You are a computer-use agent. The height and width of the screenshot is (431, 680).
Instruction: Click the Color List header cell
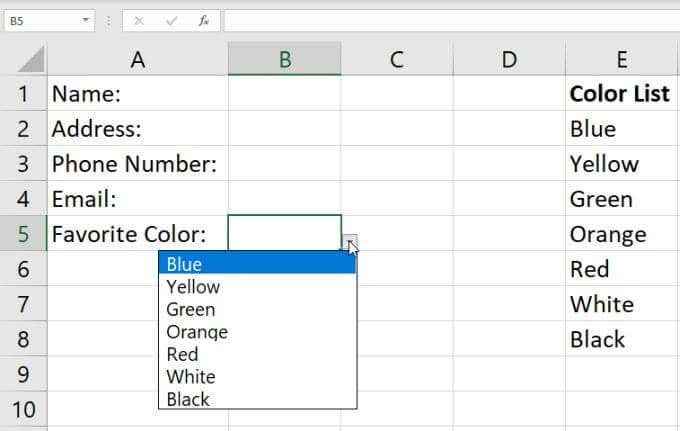point(621,94)
